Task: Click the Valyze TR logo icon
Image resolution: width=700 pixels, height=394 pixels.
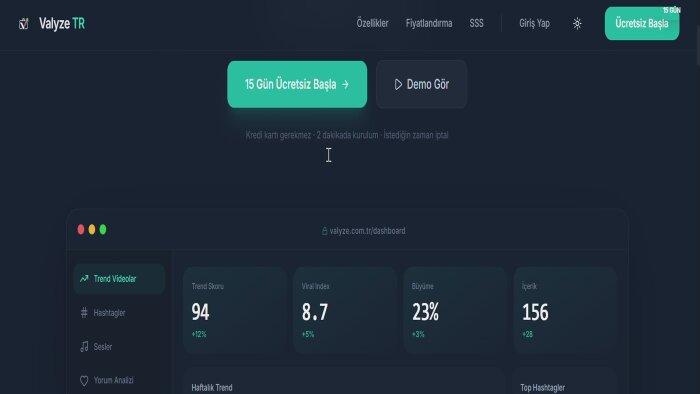Action: (x=24, y=24)
